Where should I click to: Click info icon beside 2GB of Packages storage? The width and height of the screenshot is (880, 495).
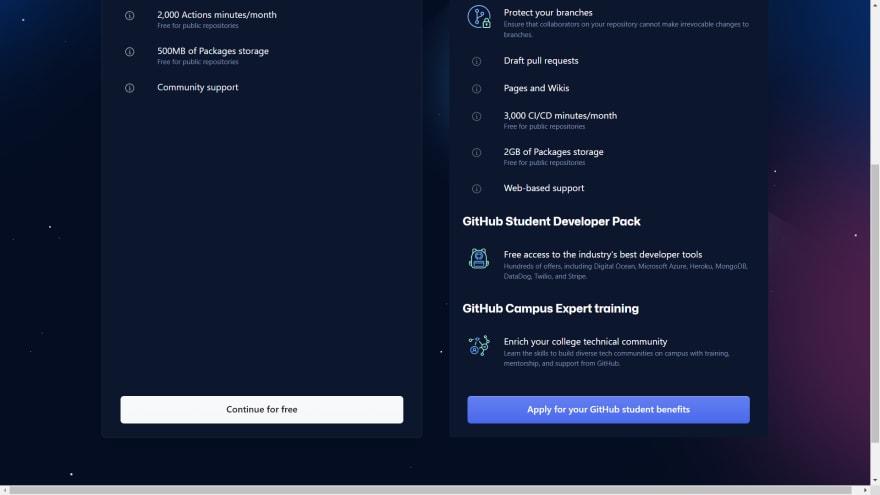[476, 153]
